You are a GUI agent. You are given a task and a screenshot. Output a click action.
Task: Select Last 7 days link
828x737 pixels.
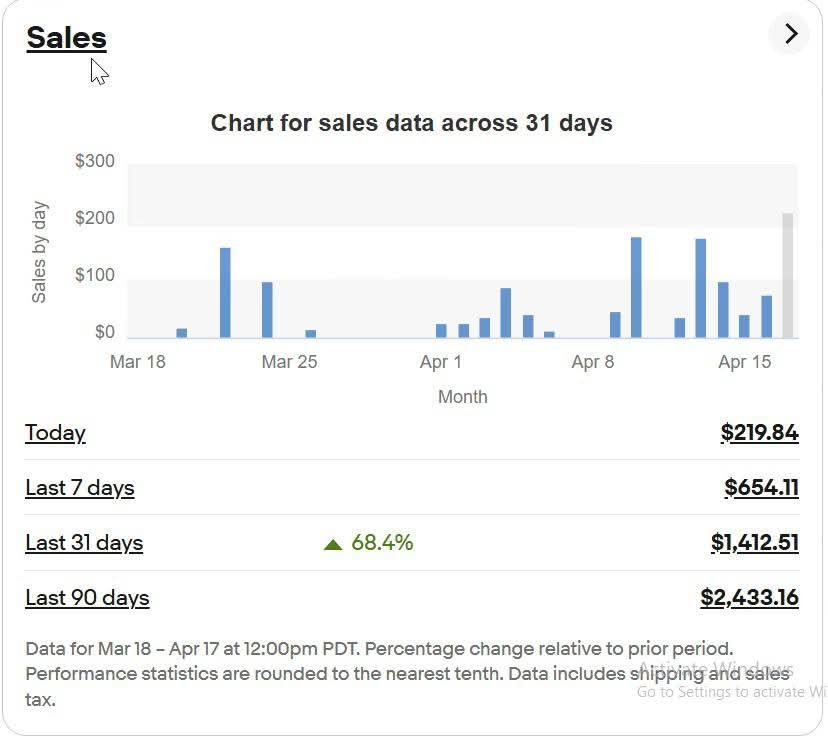click(x=80, y=488)
